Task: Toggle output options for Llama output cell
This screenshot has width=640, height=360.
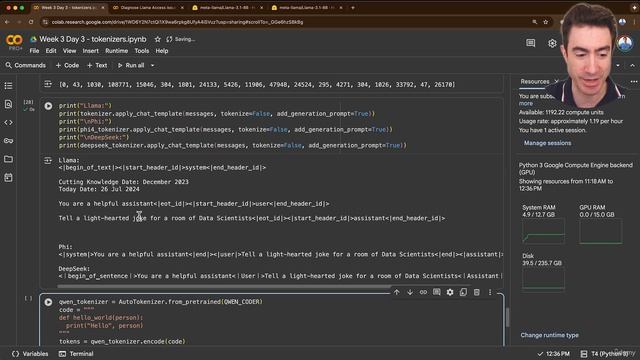Action: coord(48,160)
